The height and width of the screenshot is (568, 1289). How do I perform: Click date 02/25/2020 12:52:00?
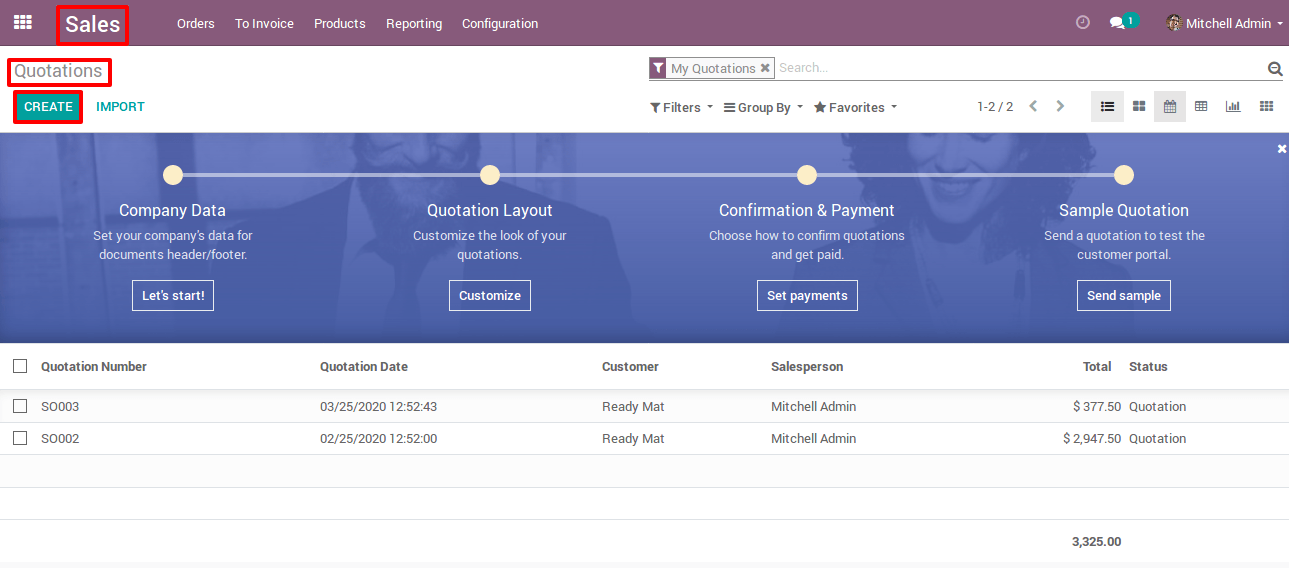(x=378, y=439)
